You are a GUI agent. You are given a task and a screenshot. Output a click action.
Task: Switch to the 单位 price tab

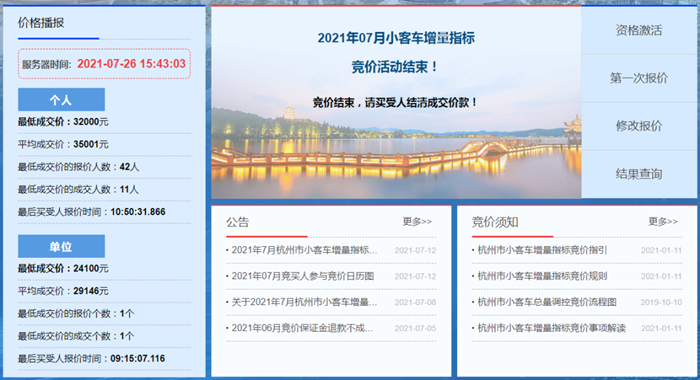click(x=61, y=246)
